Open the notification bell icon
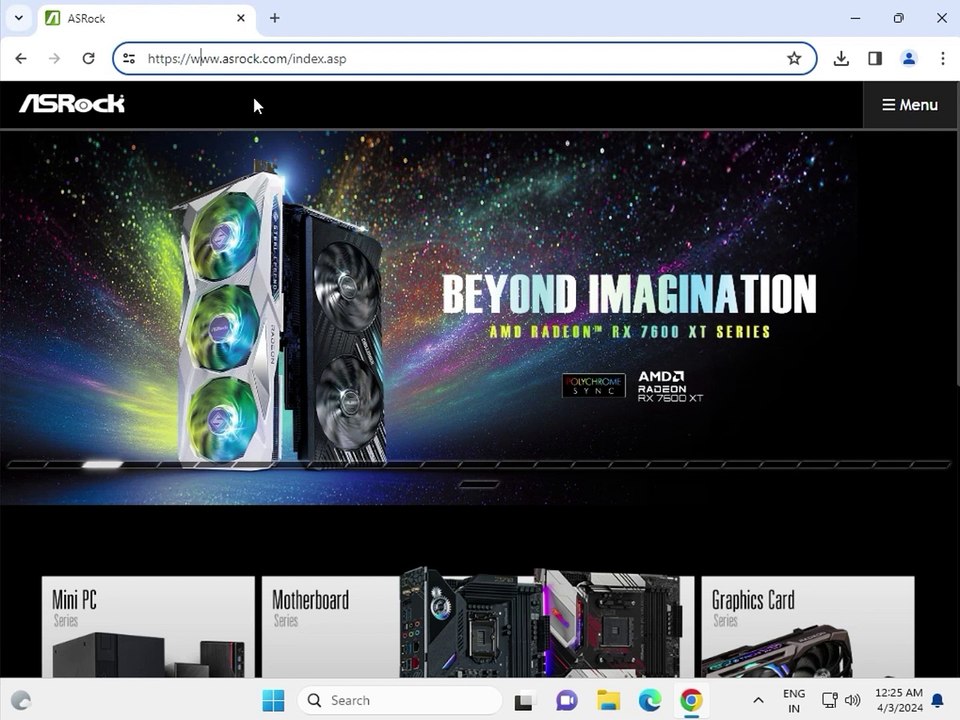 coord(937,700)
